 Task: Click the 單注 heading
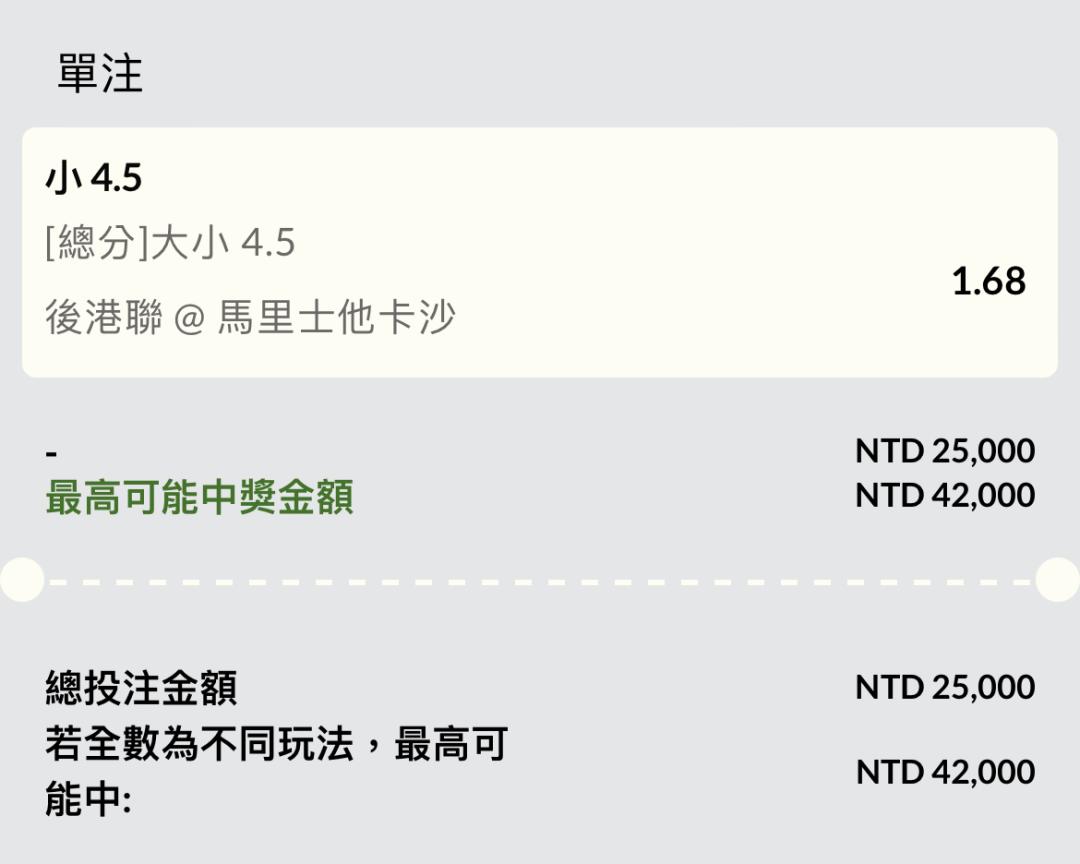coord(100,74)
